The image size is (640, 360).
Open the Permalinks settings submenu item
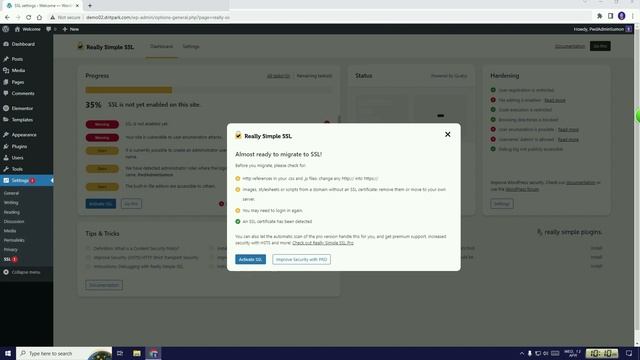14,240
